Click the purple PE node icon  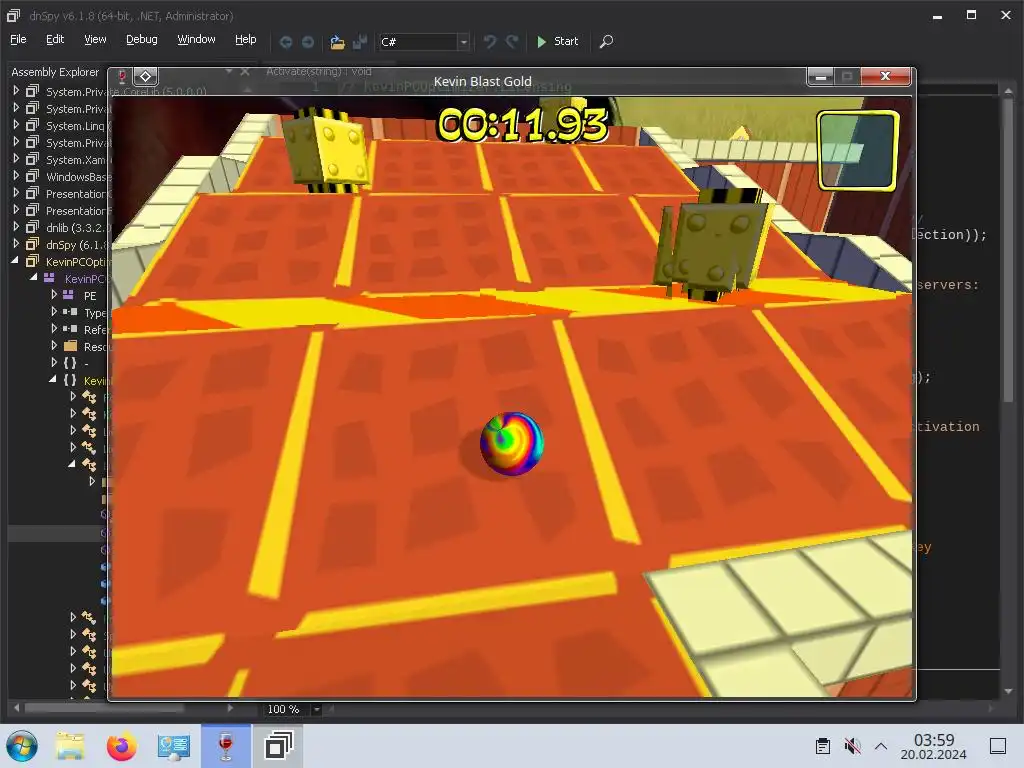pyautogui.click(x=69, y=295)
